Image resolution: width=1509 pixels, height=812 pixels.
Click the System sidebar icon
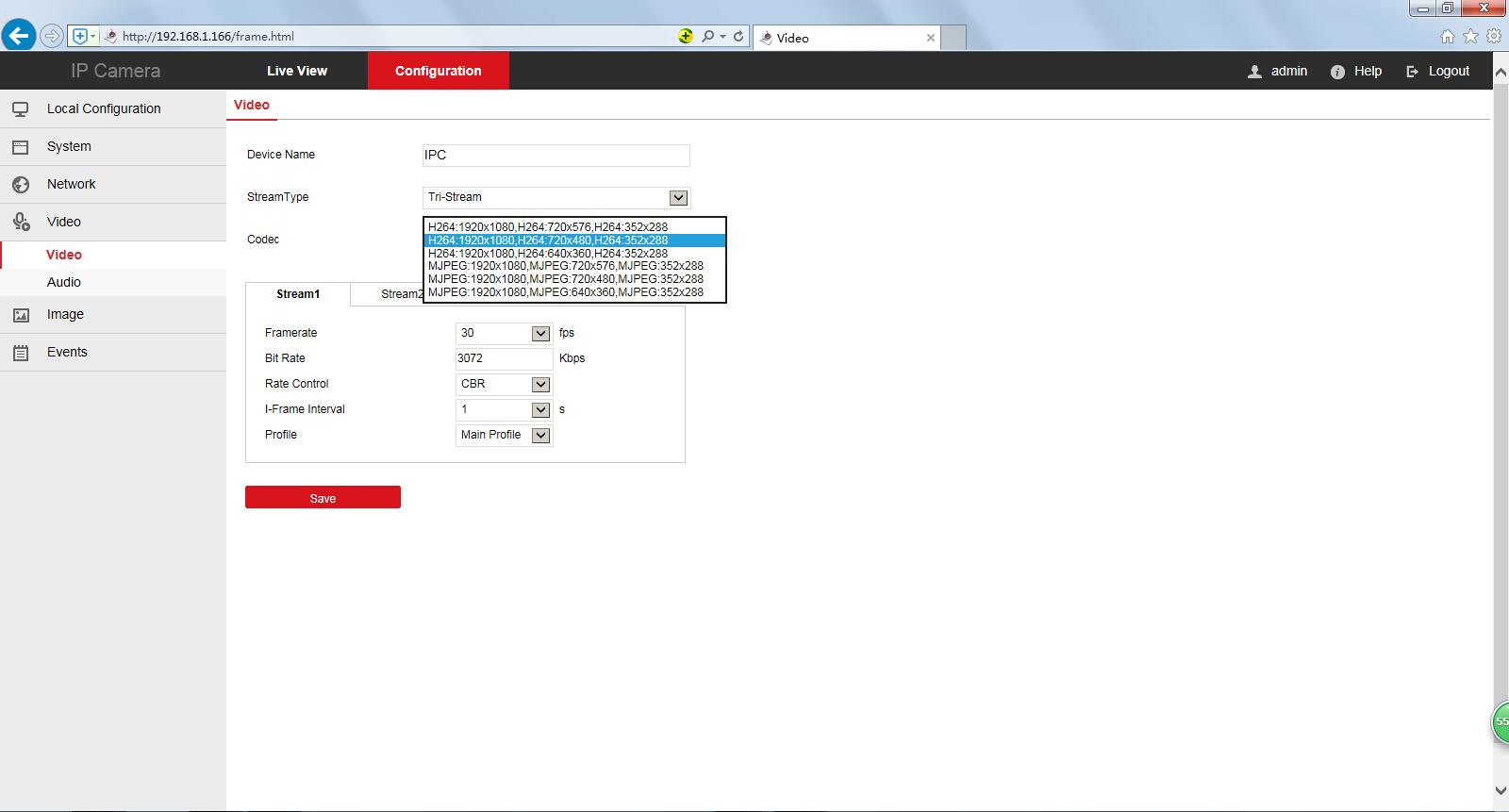[20, 147]
